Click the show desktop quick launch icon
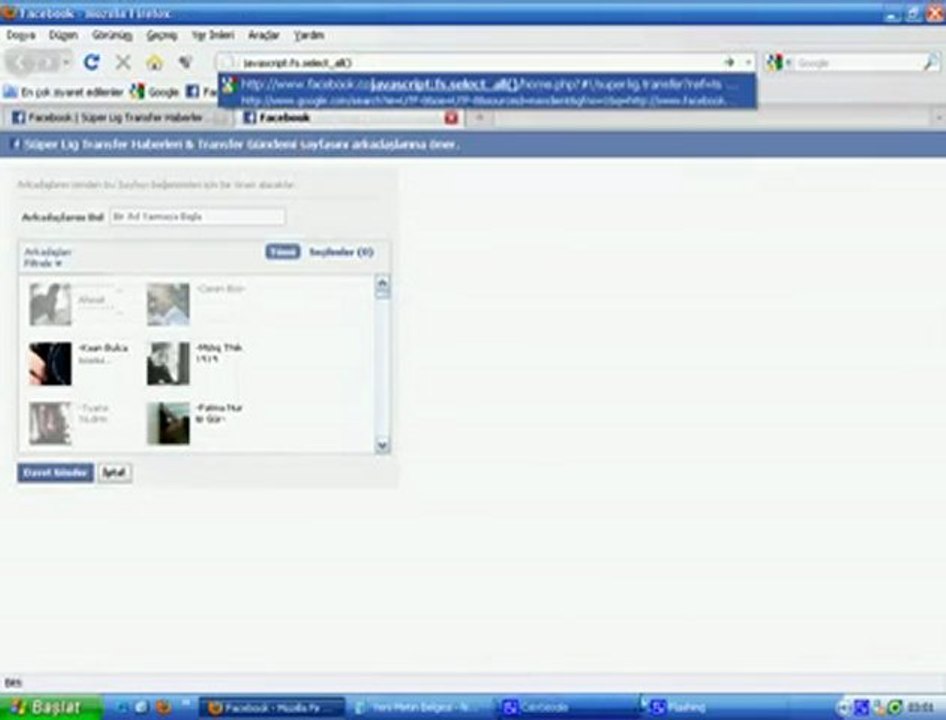 coord(141,707)
